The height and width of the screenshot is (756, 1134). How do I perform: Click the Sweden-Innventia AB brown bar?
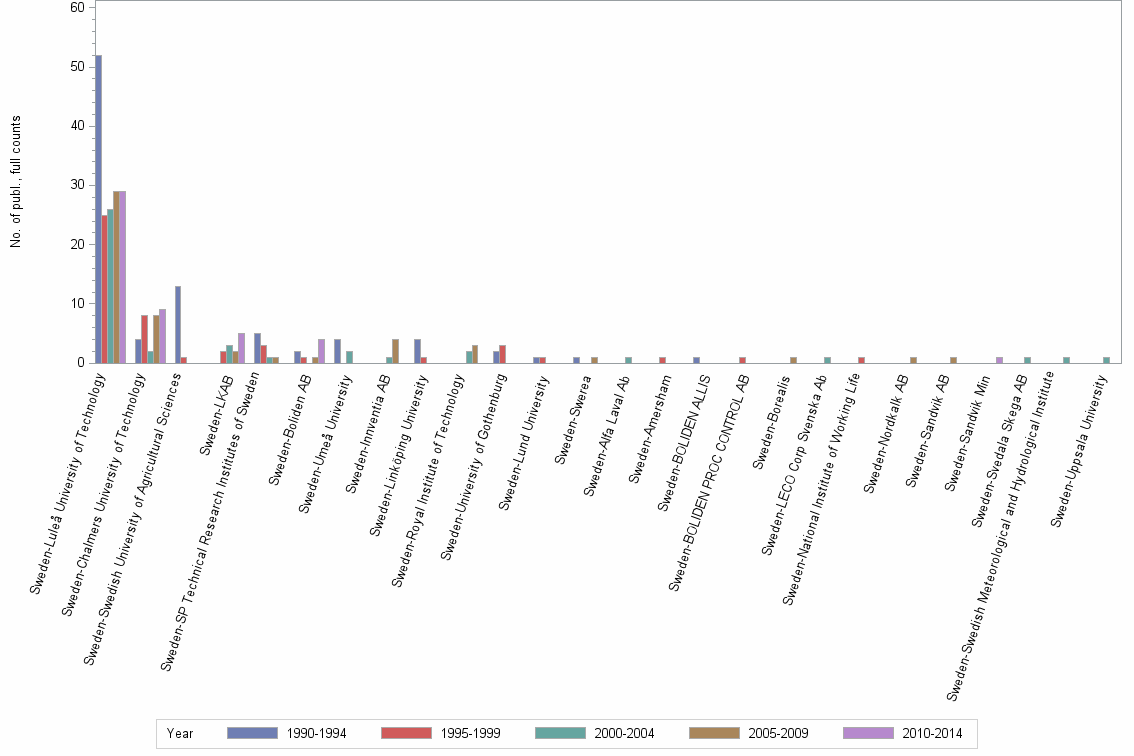click(396, 351)
